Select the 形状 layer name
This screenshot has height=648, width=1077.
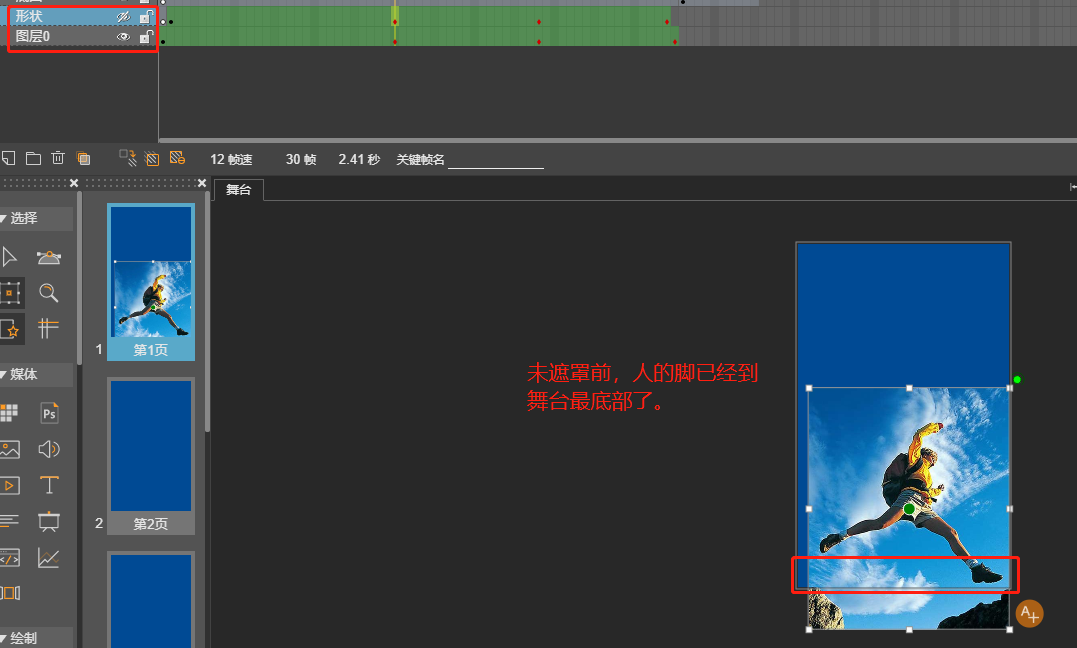click(29, 16)
